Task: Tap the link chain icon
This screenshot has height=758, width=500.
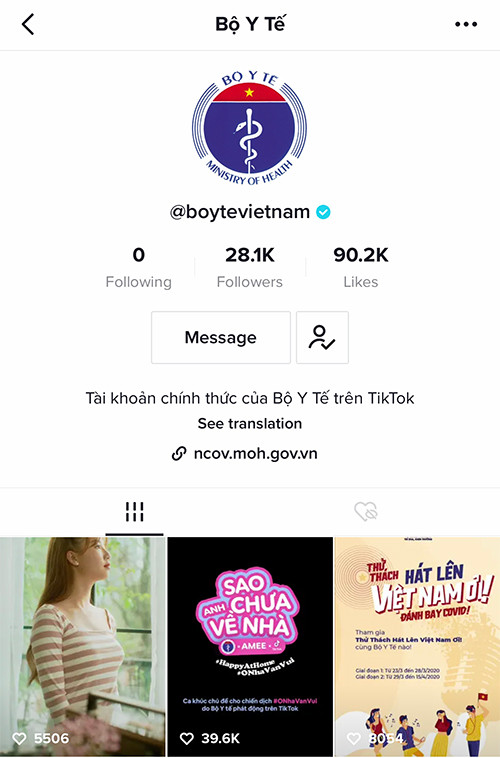Action: [x=179, y=454]
